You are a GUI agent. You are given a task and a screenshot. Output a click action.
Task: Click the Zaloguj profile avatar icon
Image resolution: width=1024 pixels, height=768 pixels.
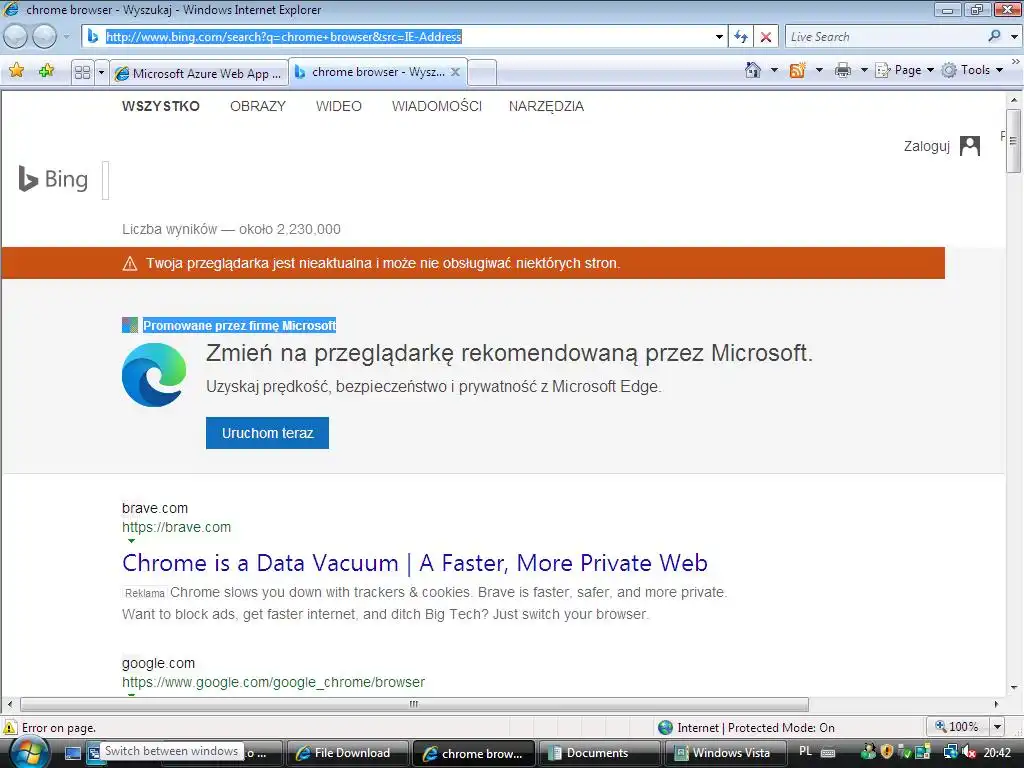[x=970, y=146]
